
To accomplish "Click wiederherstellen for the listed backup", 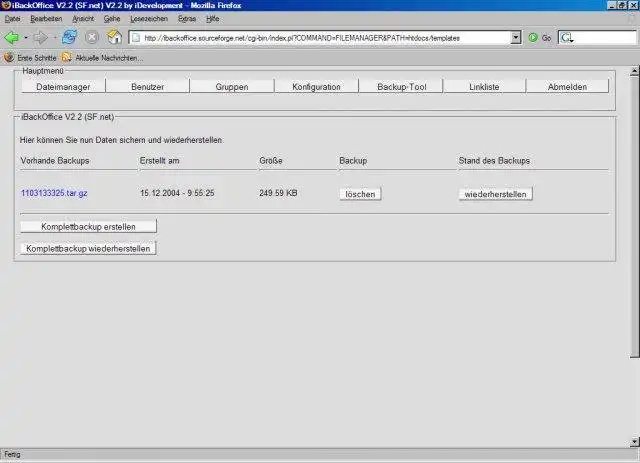I will click(x=496, y=194).
